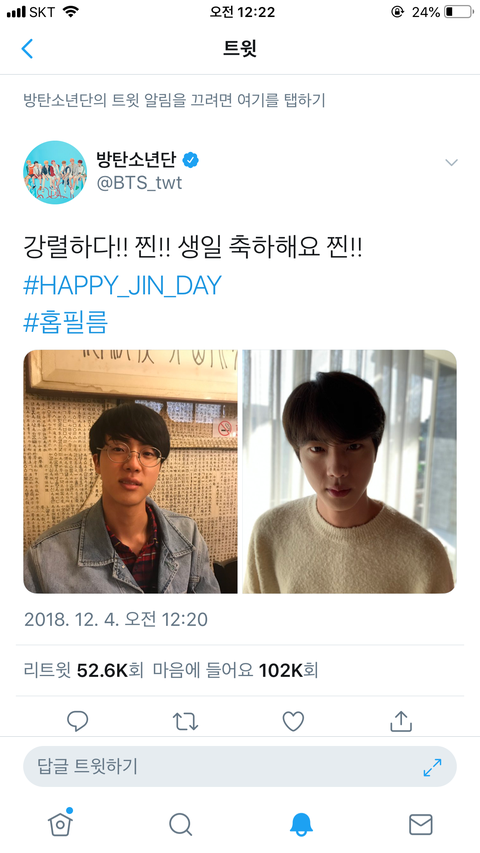Open the #홉필름 hashtag link

(66, 322)
